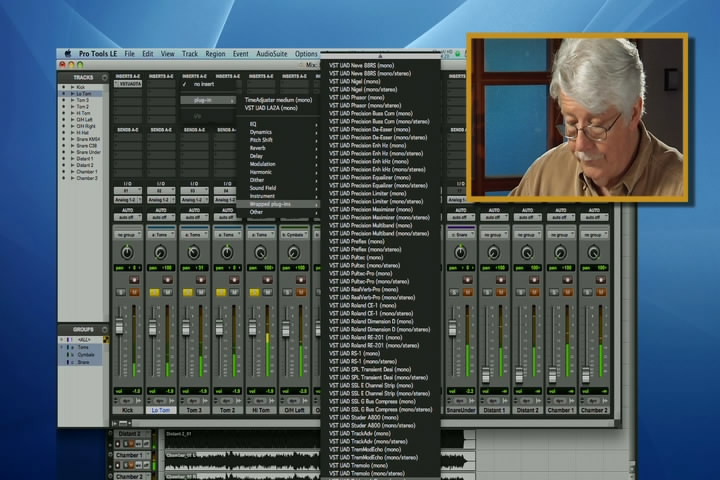Click record enable on Lo Tom channel
Viewport: 720px width, 480px height.
tap(167, 279)
